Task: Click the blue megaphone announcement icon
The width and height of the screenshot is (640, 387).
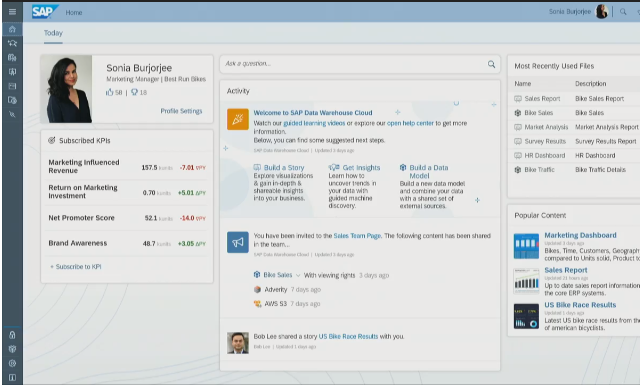Action: (x=238, y=242)
